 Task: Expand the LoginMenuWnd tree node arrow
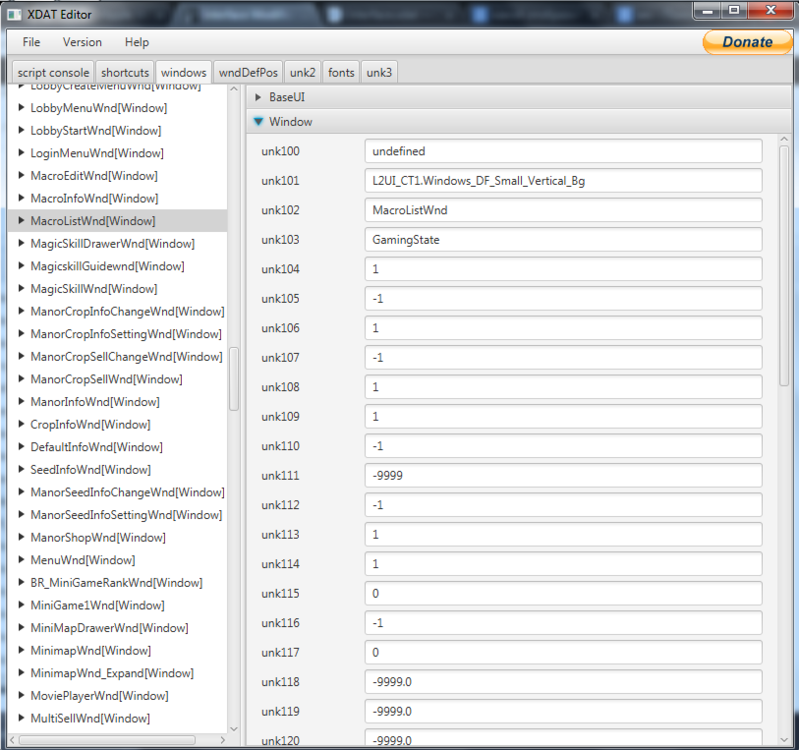tap(21, 153)
